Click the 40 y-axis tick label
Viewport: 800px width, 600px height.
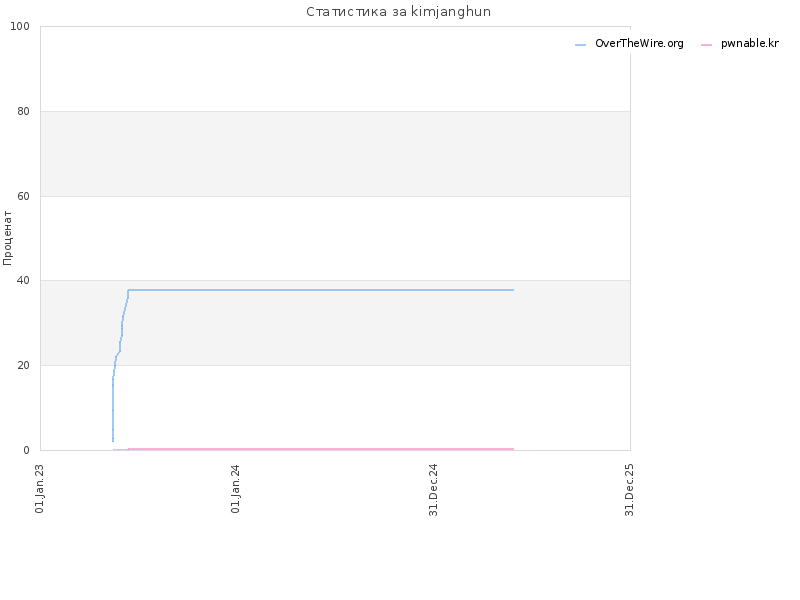point(23,281)
